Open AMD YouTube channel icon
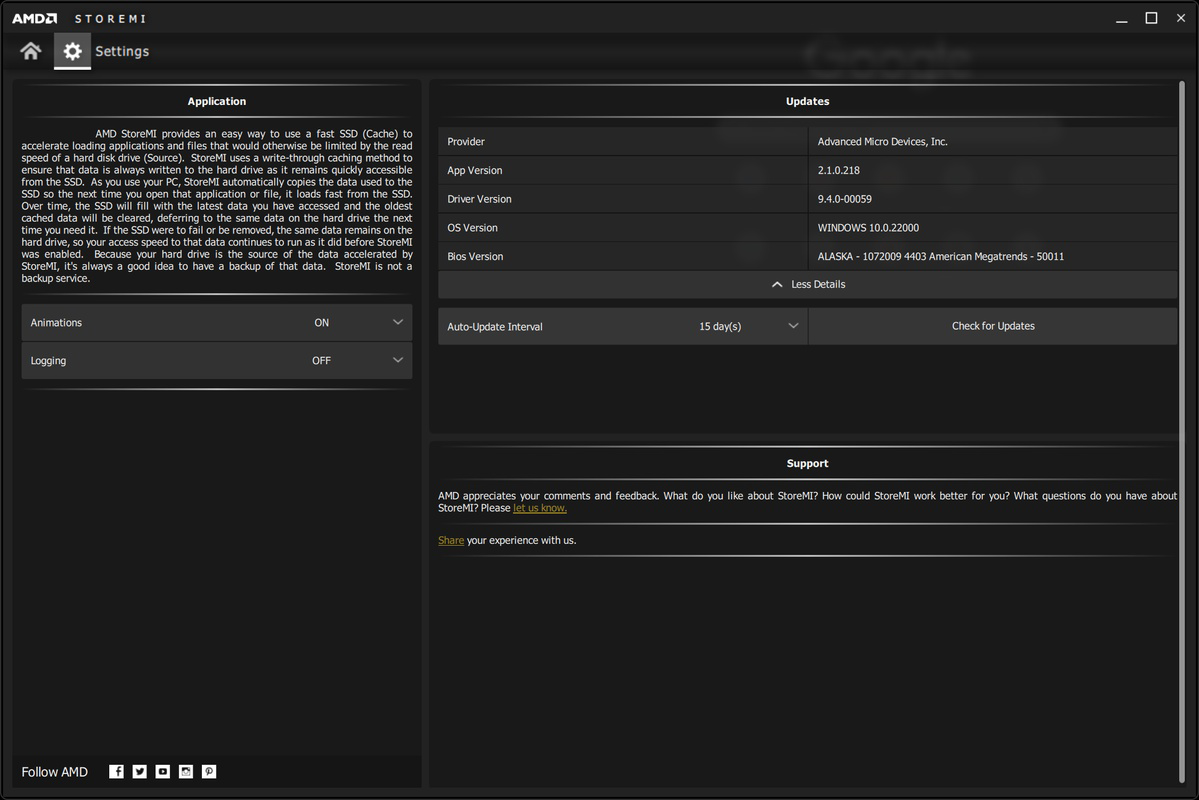This screenshot has height=800, width=1199. click(x=163, y=771)
